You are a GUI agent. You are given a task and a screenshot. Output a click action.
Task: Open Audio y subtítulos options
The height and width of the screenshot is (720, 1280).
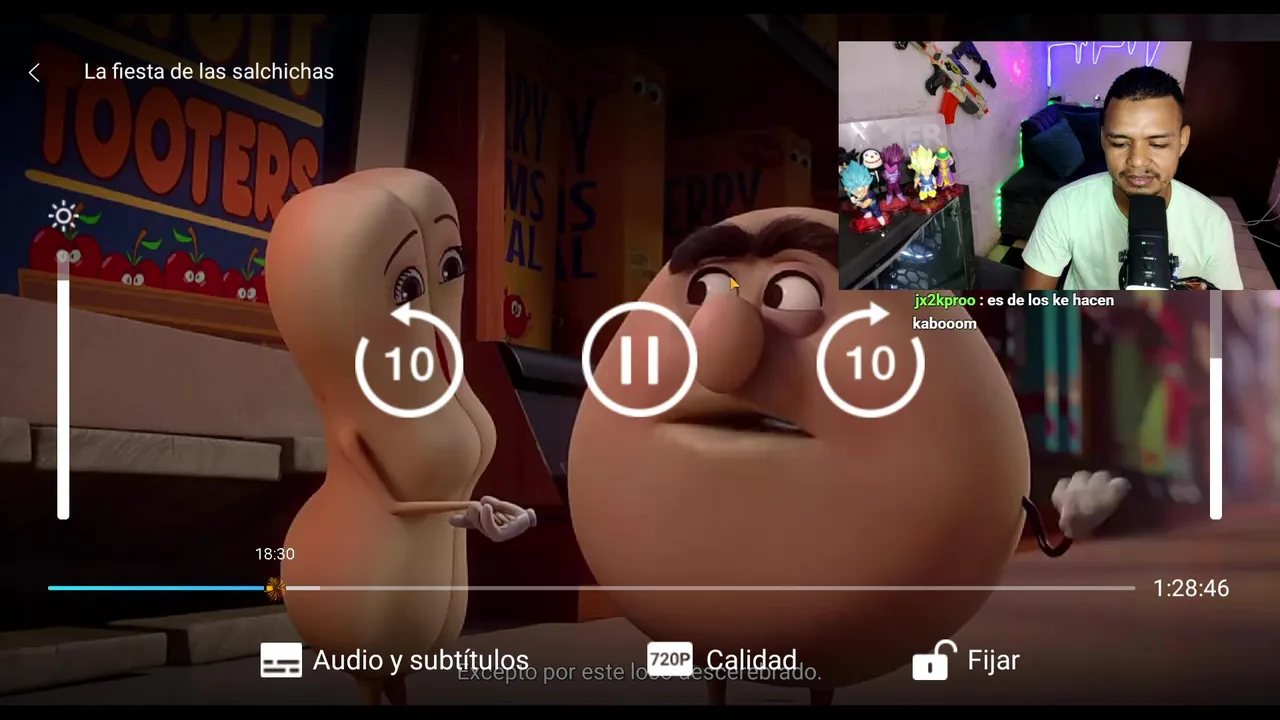pyautogui.click(x=395, y=660)
